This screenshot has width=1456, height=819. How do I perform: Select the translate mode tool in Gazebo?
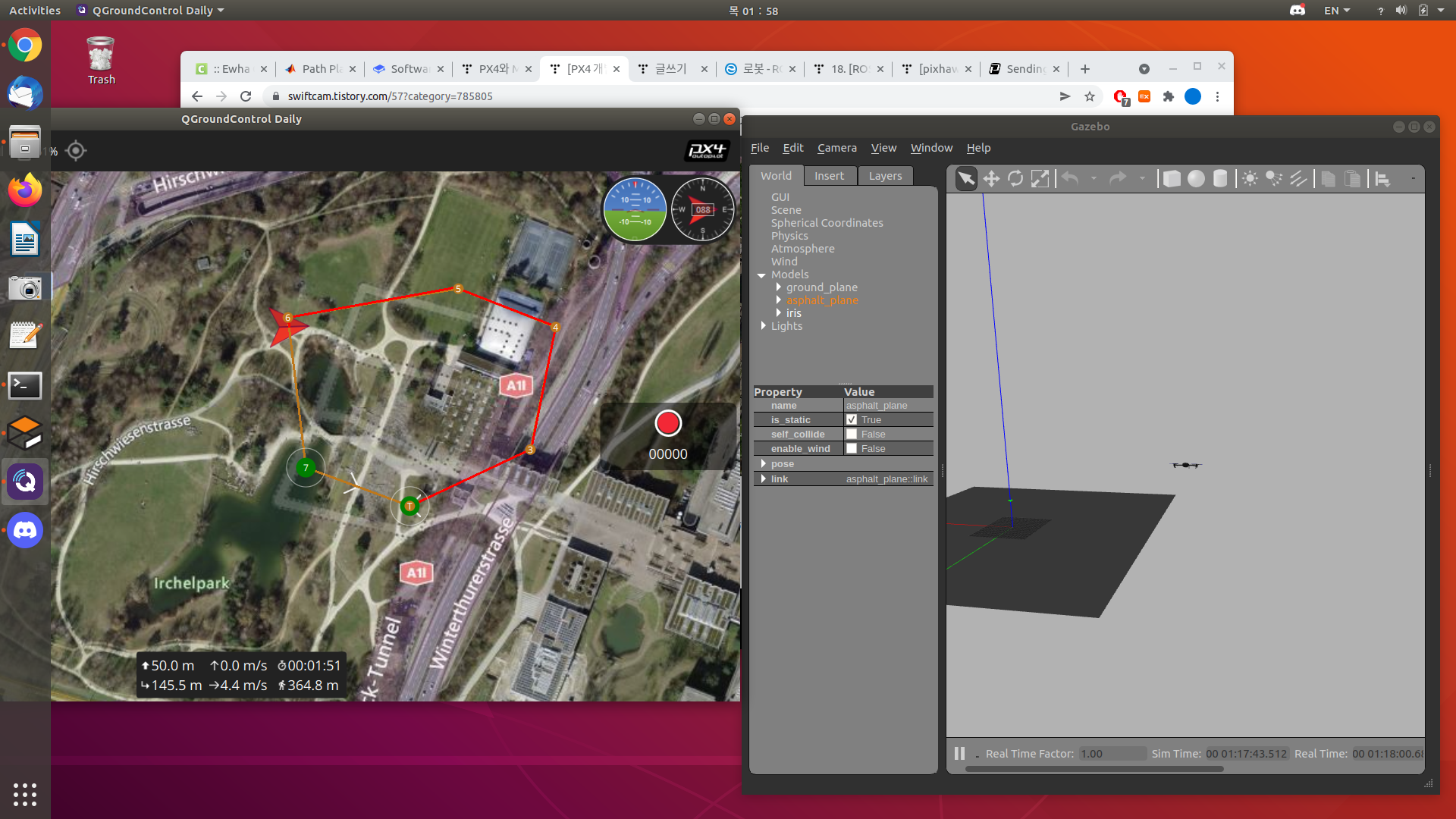990,179
